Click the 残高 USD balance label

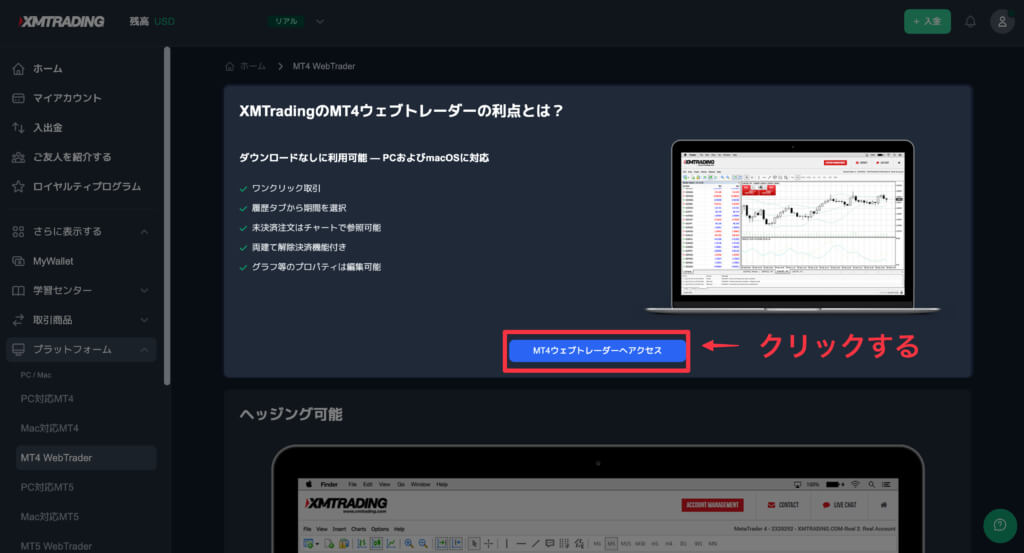point(152,22)
